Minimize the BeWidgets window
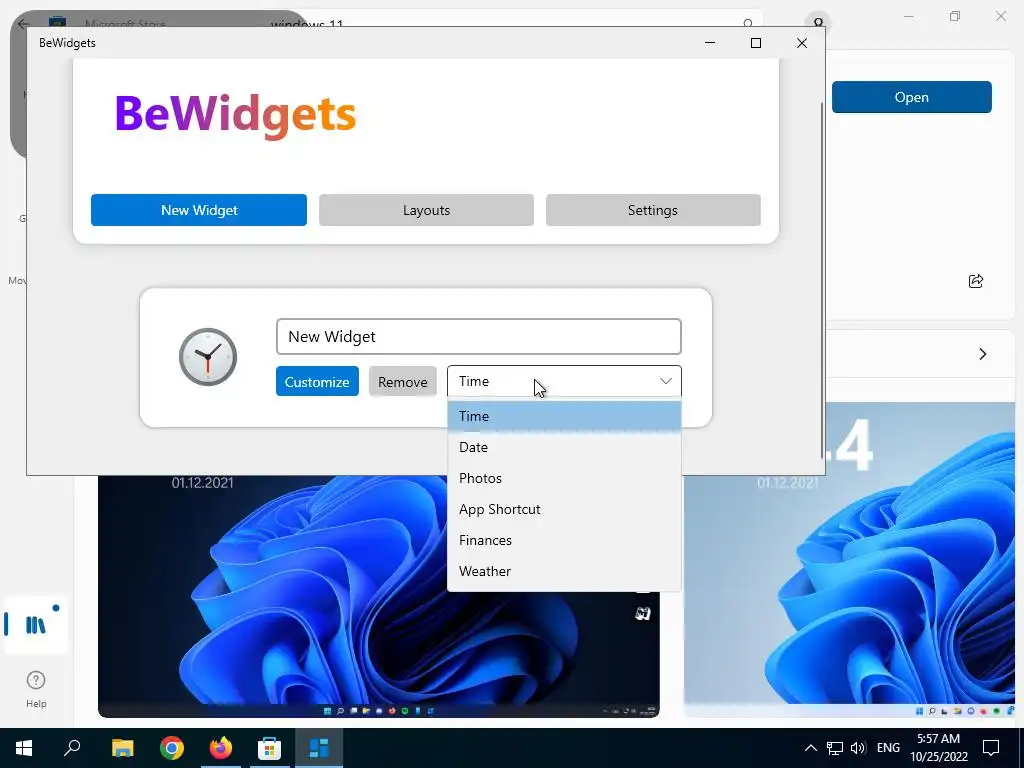 point(710,43)
